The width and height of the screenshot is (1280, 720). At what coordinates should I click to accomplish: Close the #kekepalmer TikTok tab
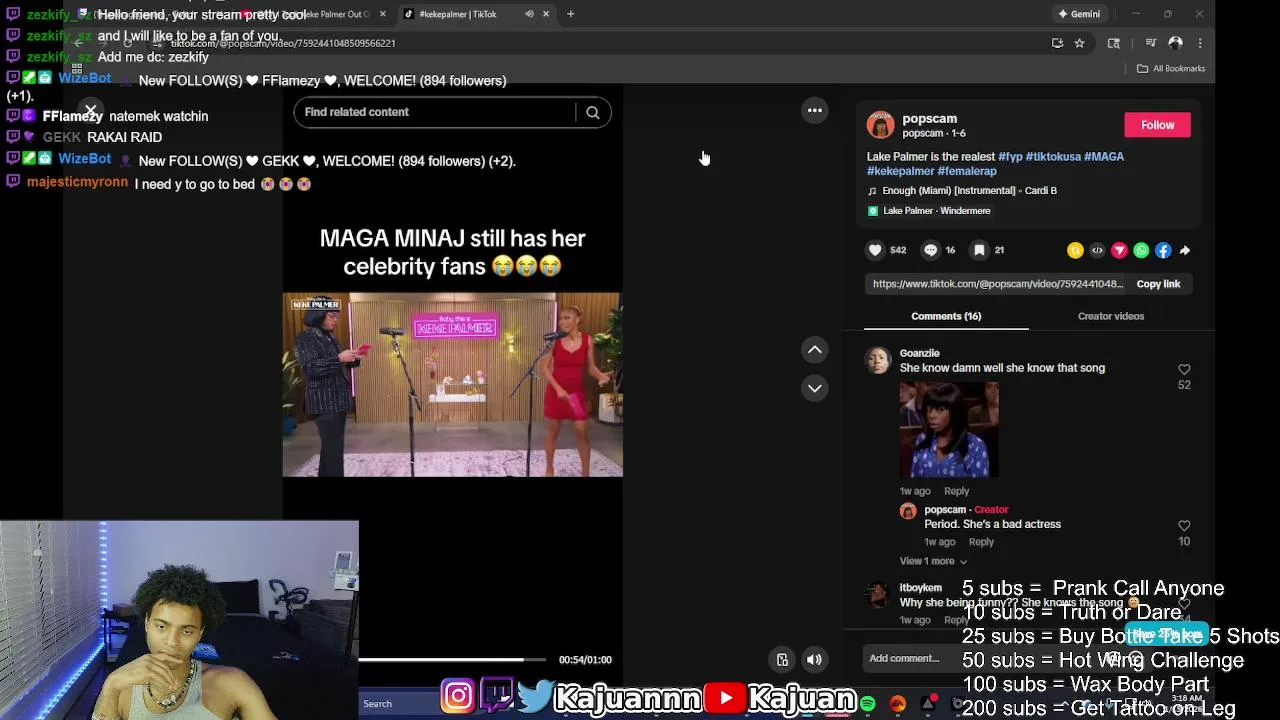click(546, 14)
